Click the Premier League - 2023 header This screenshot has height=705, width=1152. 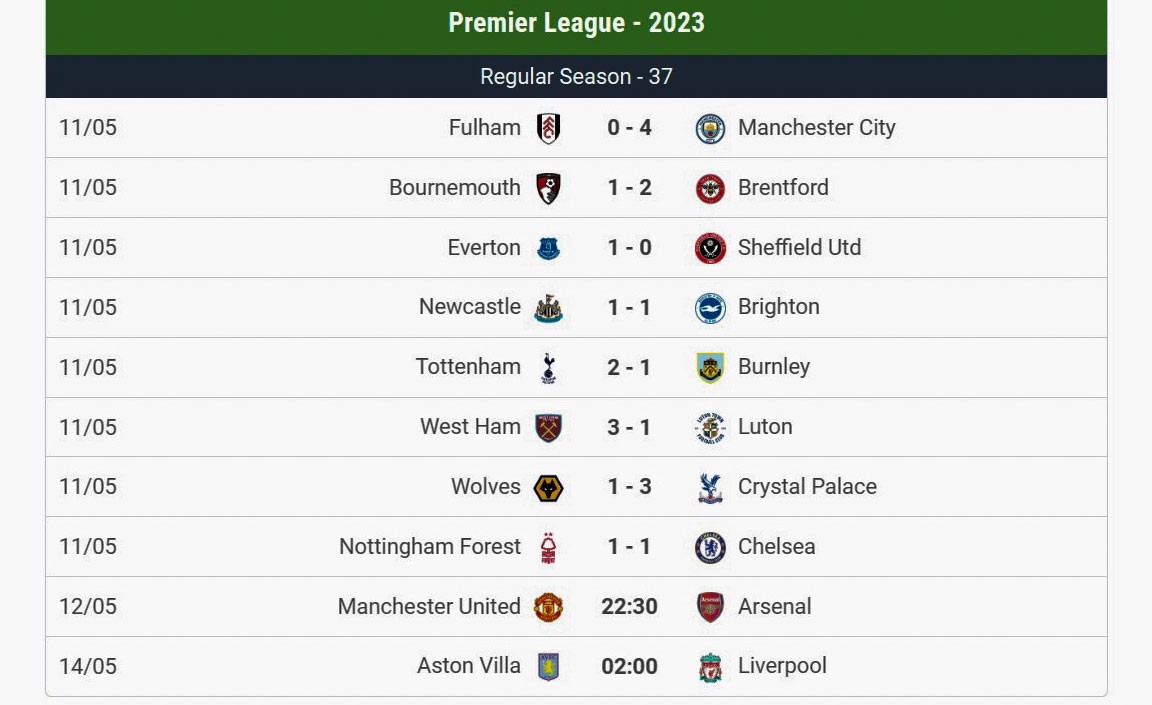pos(576,23)
